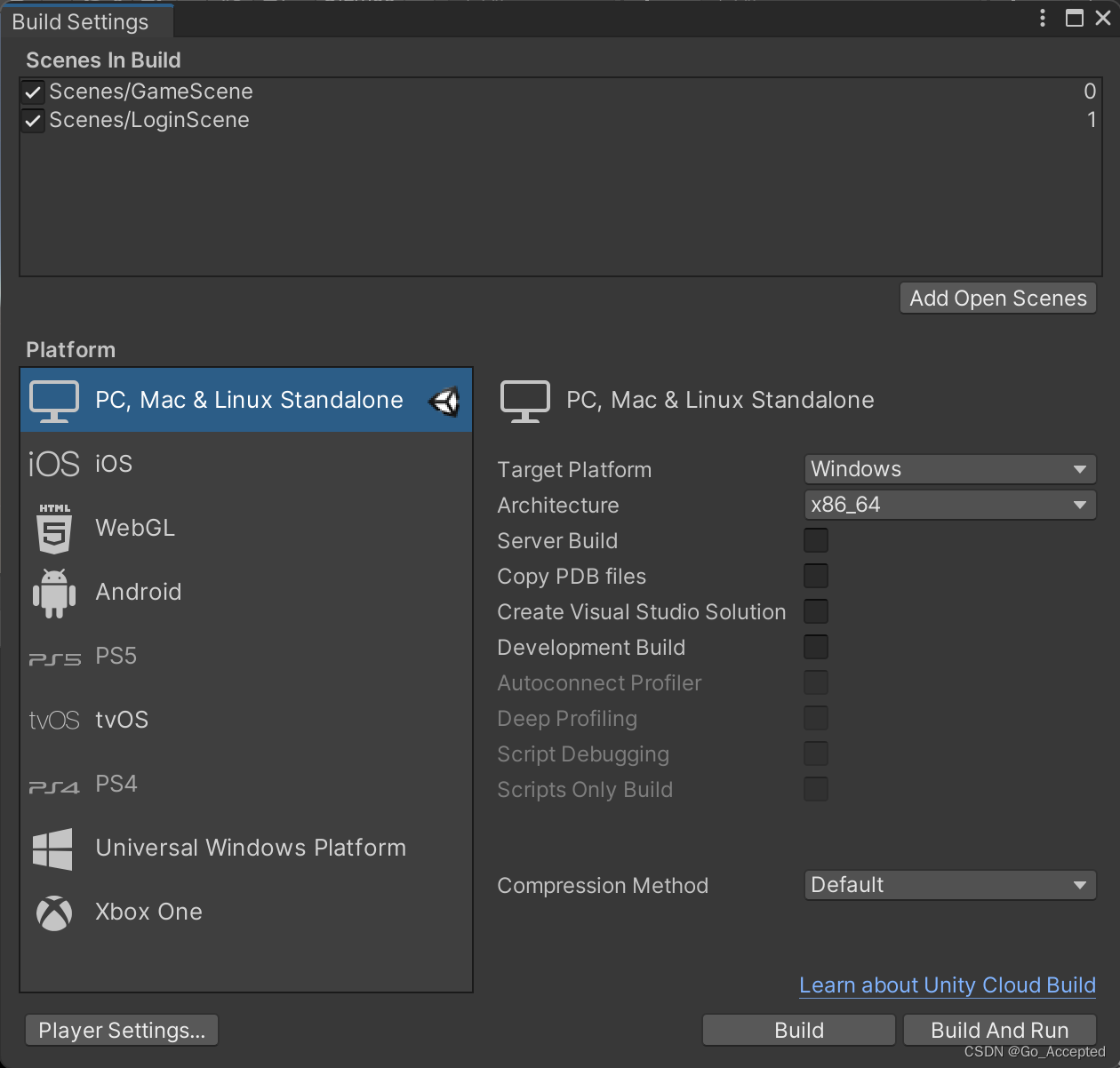The height and width of the screenshot is (1068, 1120).
Task: Click the Development Build label
Action: [591, 648]
